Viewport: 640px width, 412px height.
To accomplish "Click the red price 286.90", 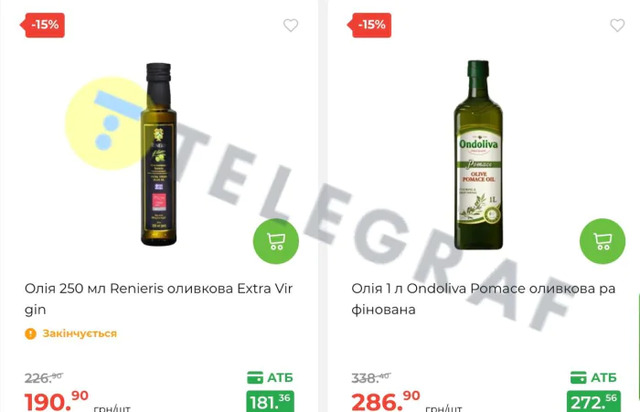I will click(x=386, y=401).
